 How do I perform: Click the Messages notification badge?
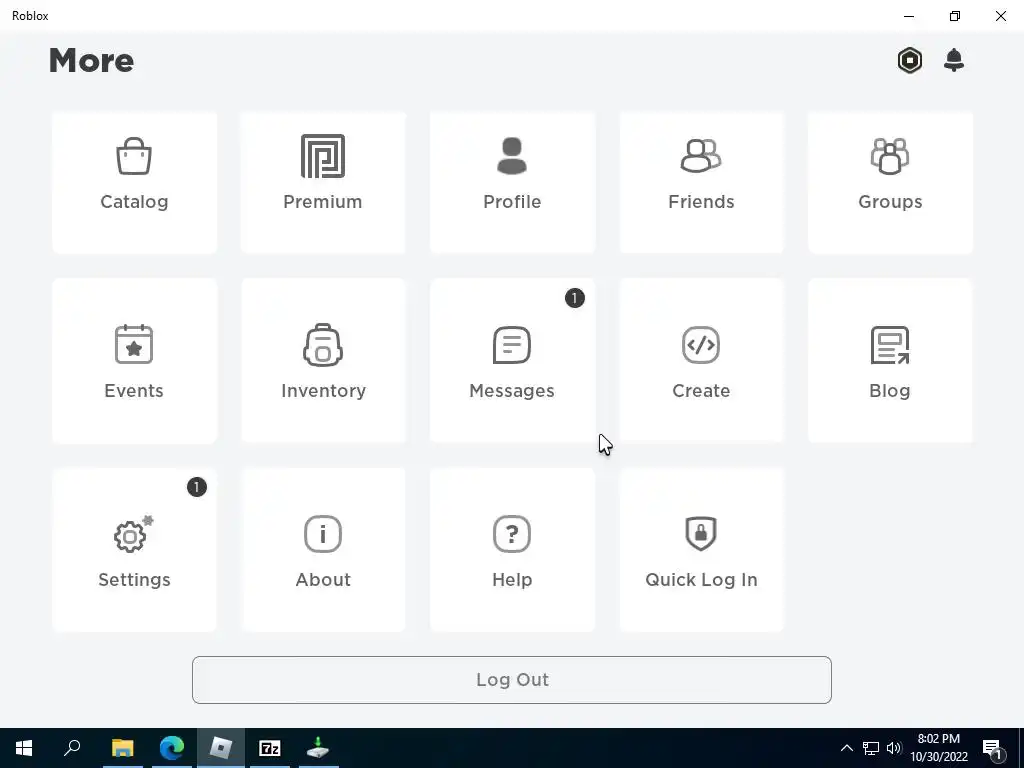point(575,298)
